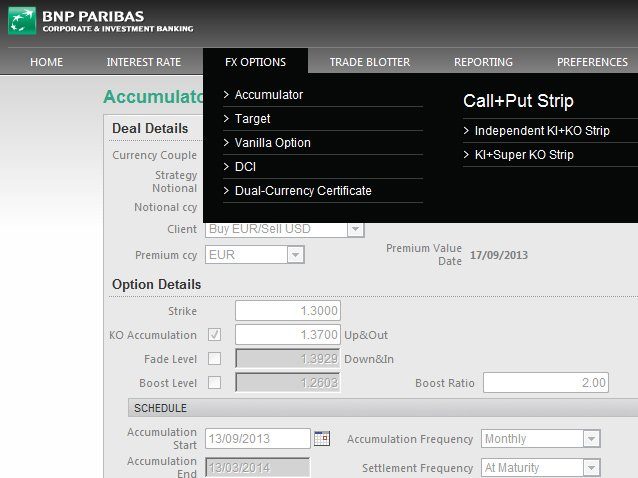Image resolution: width=638 pixels, height=478 pixels.
Task: Click the Boost Ratio input field
Action: tap(546, 383)
